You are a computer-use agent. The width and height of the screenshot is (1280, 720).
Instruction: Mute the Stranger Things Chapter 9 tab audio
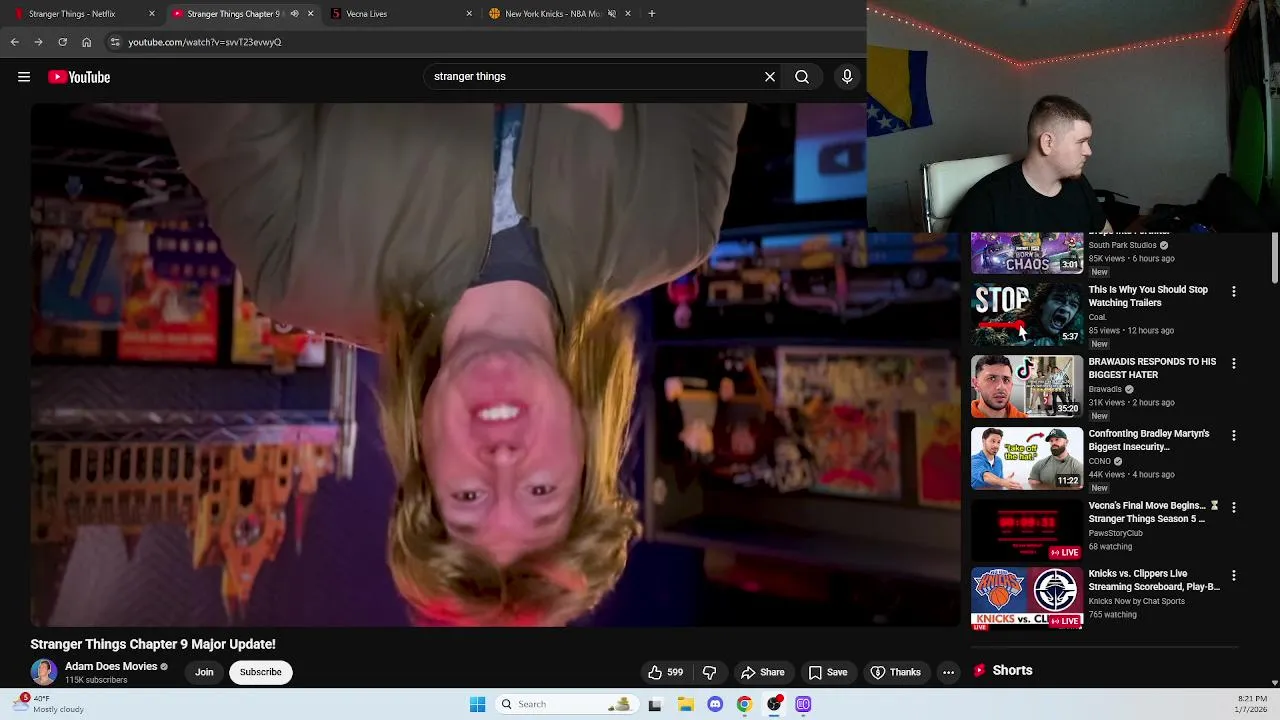coord(294,14)
